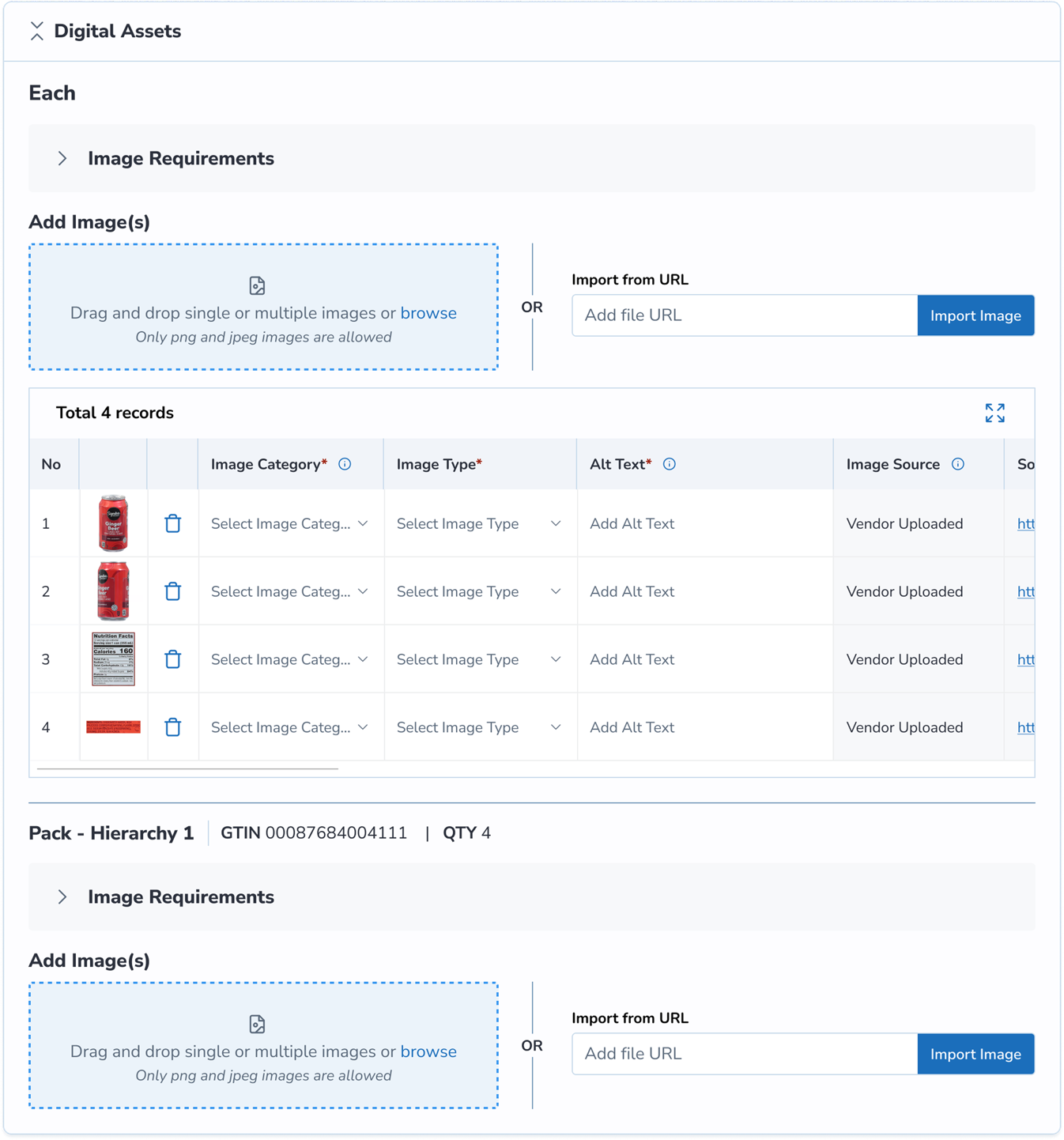Open source URL link in row 2

1026,591
